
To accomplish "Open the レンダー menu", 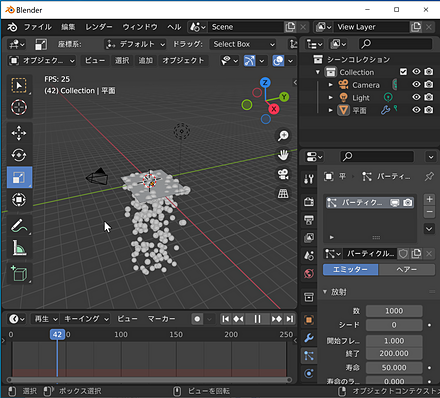I will pos(99,27).
